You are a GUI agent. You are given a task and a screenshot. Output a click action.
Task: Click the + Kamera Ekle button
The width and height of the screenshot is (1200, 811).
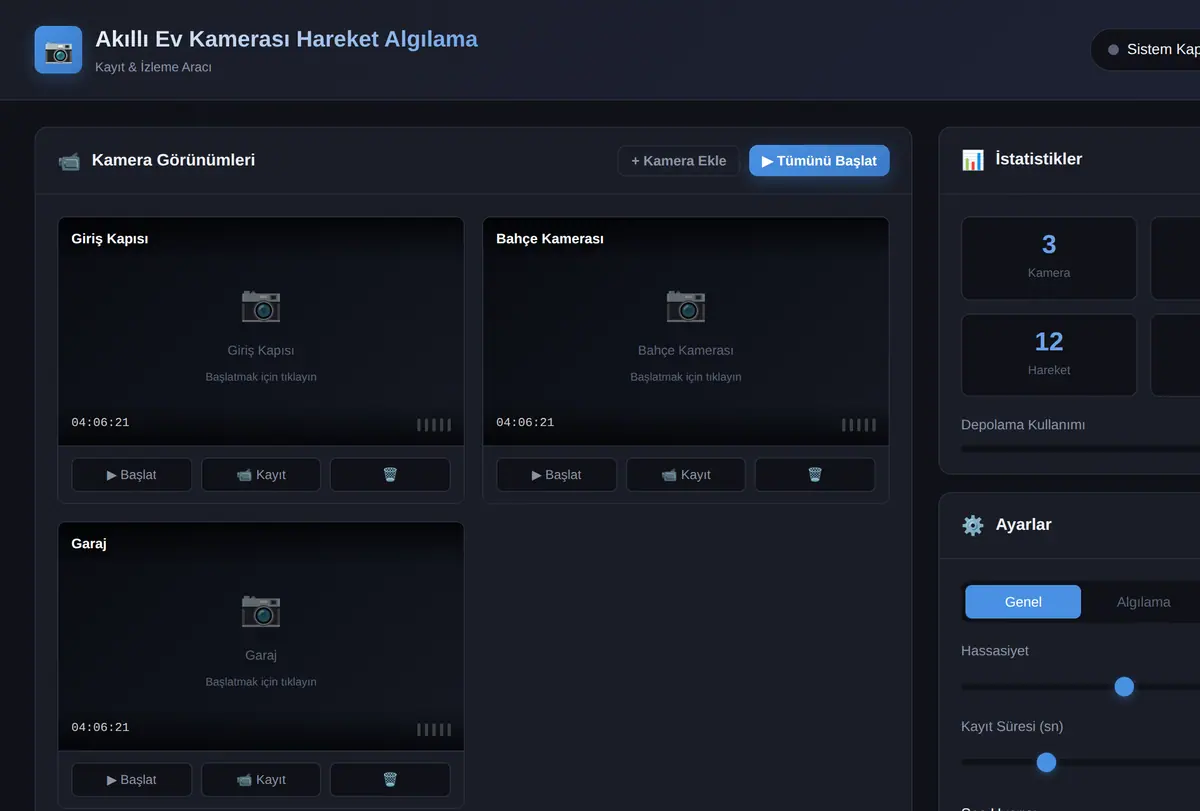[x=679, y=160]
